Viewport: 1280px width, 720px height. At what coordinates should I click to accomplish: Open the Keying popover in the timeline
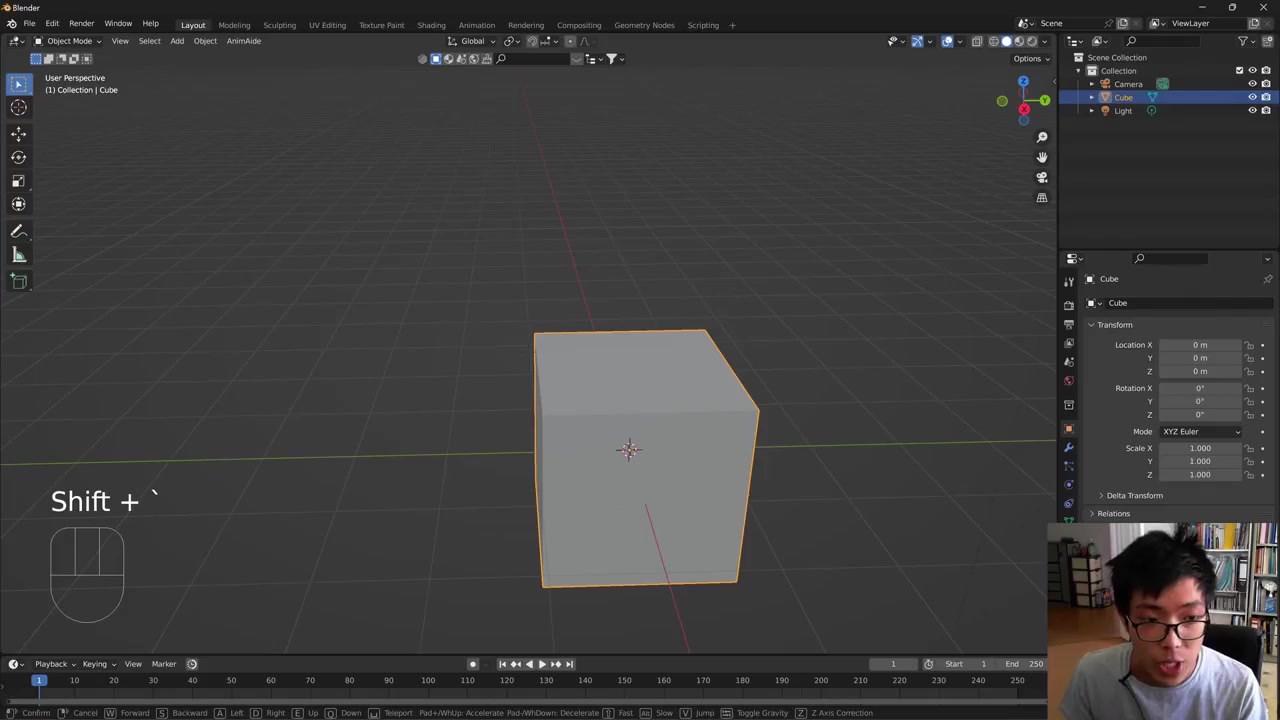tap(98, 664)
